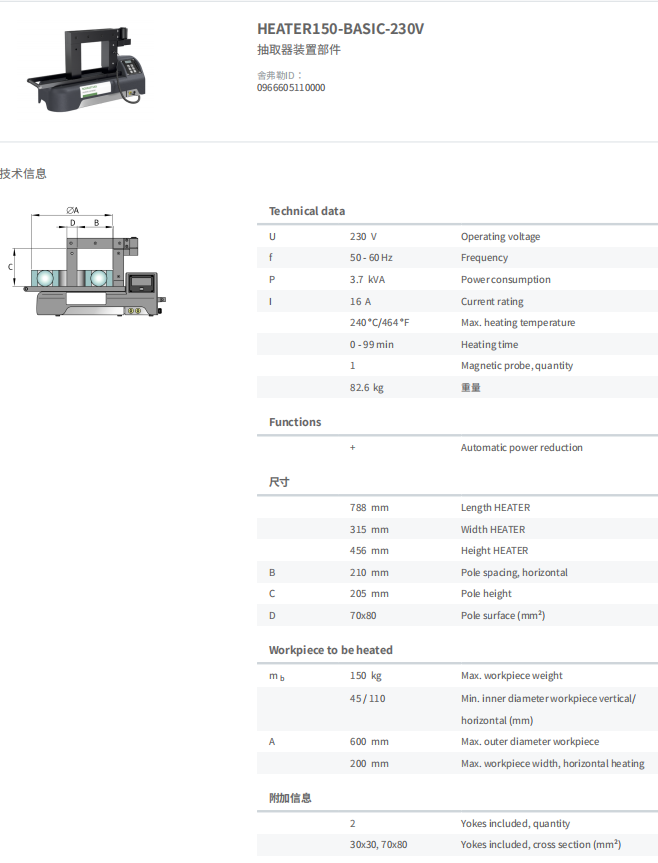Viewport: 658px width, 863px height.
Task: Click the 尺寸 dimensions heading
Action: pyautogui.click(x=279, y=482)
